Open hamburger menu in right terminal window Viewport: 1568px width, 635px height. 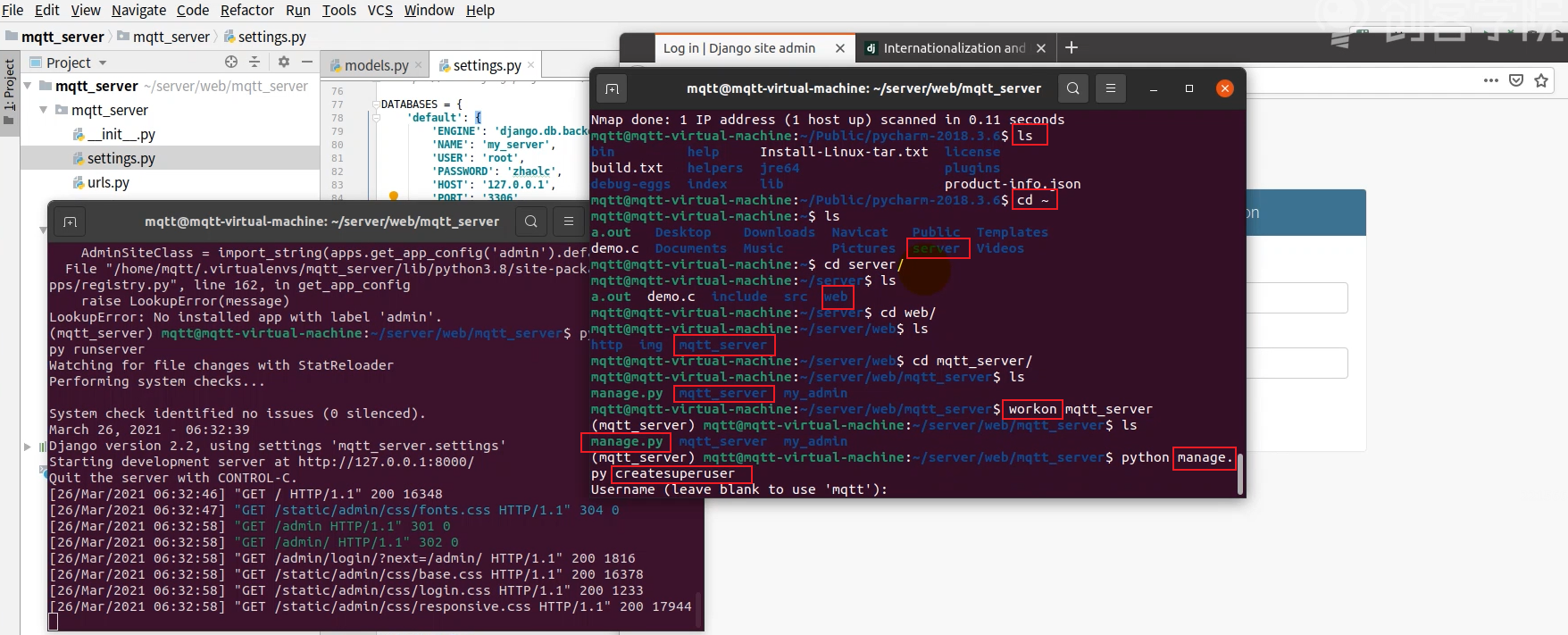pyautogui.click(x=1111, y=88)
